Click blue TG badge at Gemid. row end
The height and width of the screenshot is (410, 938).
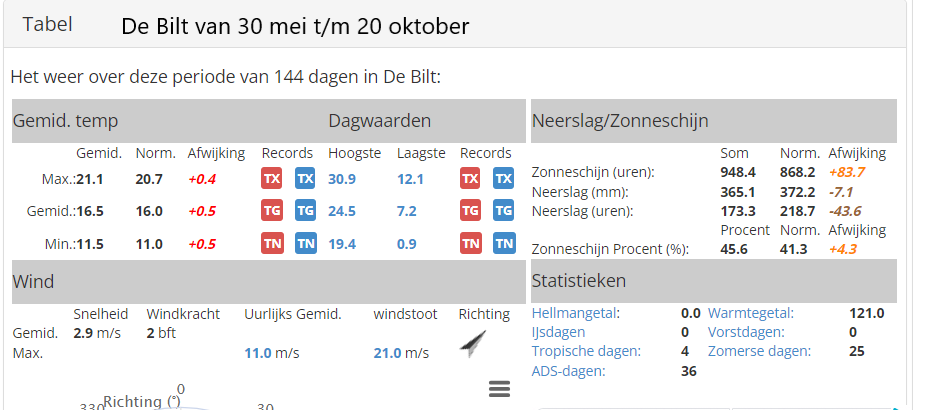504,211
